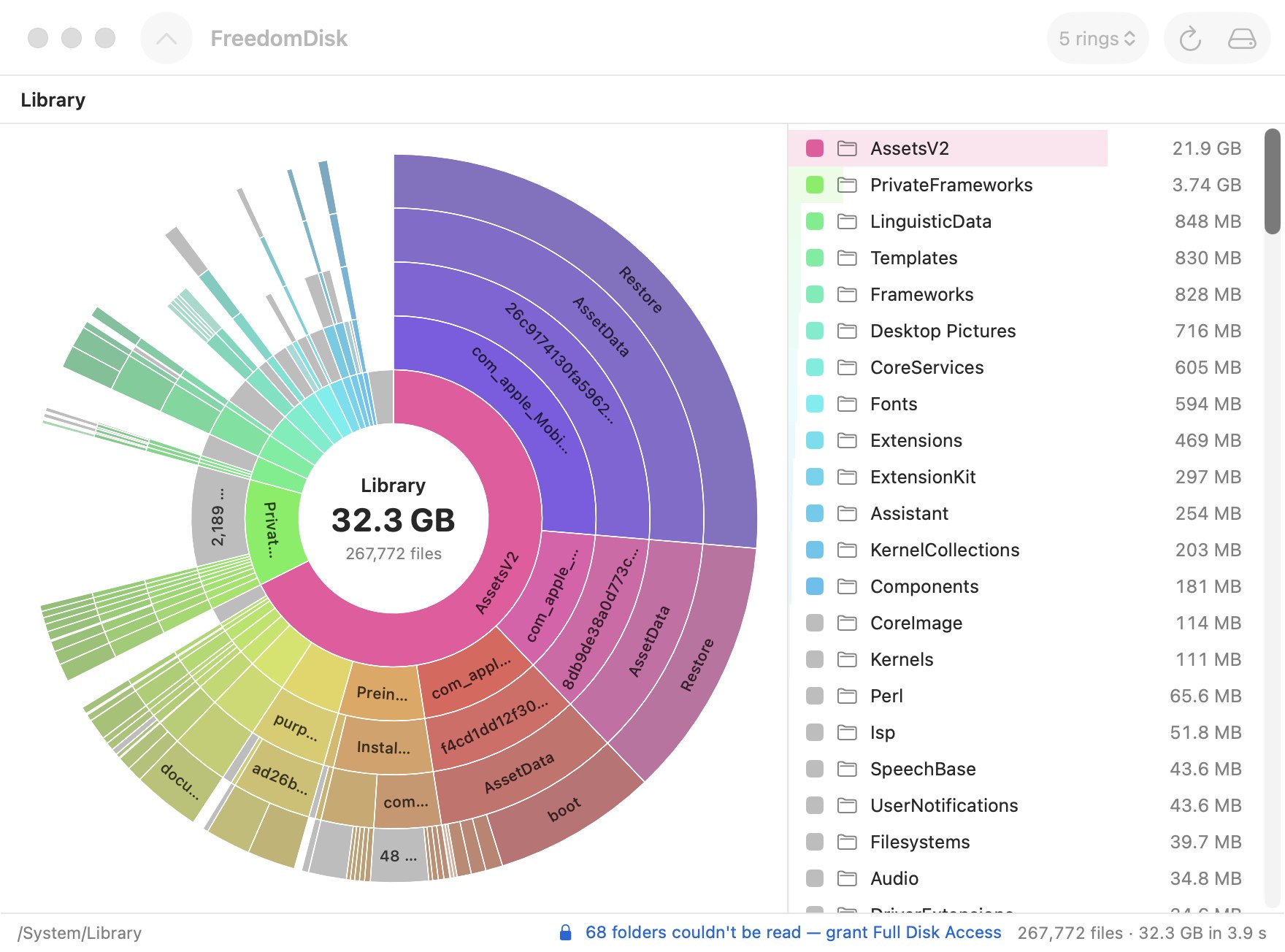Select the UserNotifications list entry

tap(1024, 805)
